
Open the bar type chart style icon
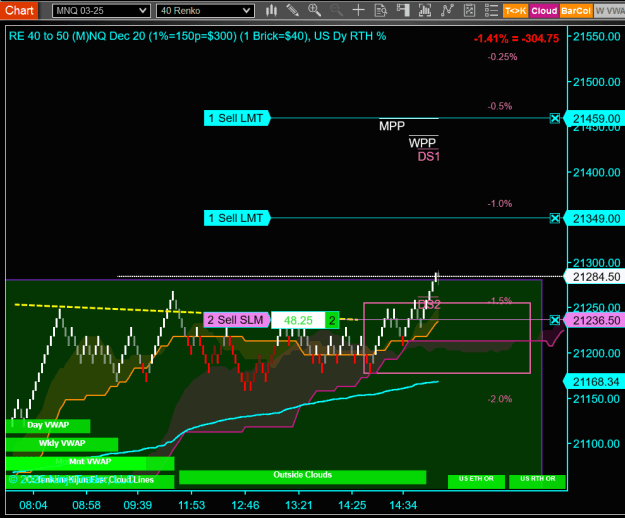(x=271, y=10)
